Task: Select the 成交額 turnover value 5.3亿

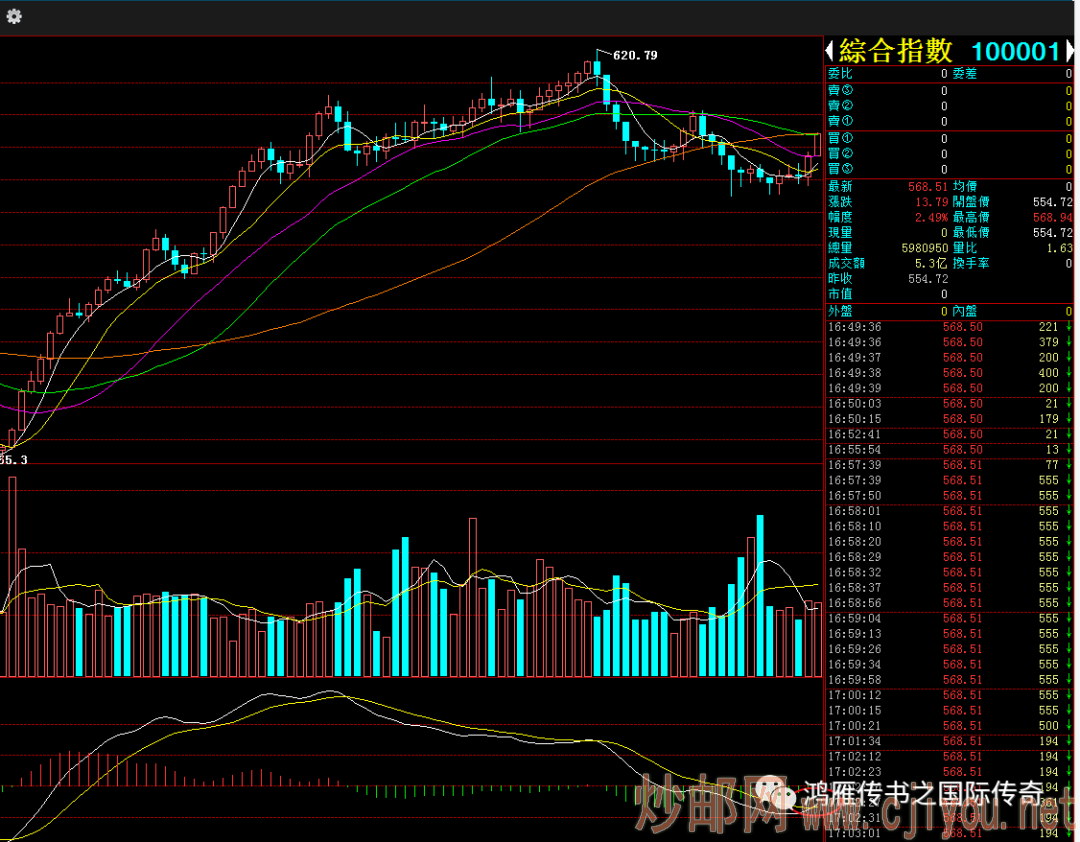Action: coord(931,263)
